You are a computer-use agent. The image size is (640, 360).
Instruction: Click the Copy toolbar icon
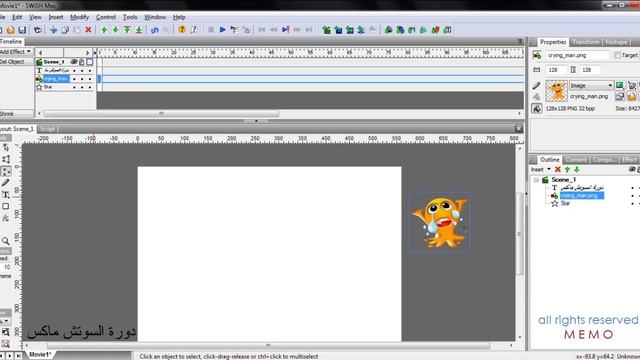point(65,30)
